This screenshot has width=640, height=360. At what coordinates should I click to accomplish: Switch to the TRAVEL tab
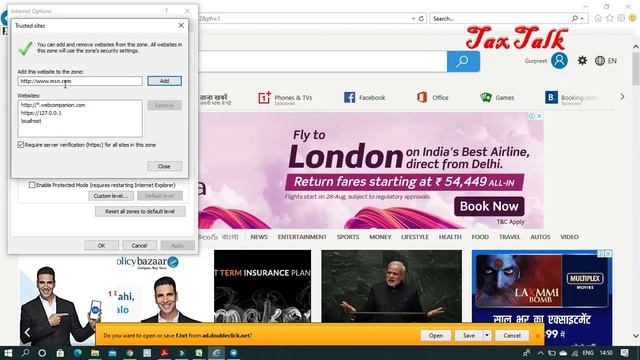509,237
